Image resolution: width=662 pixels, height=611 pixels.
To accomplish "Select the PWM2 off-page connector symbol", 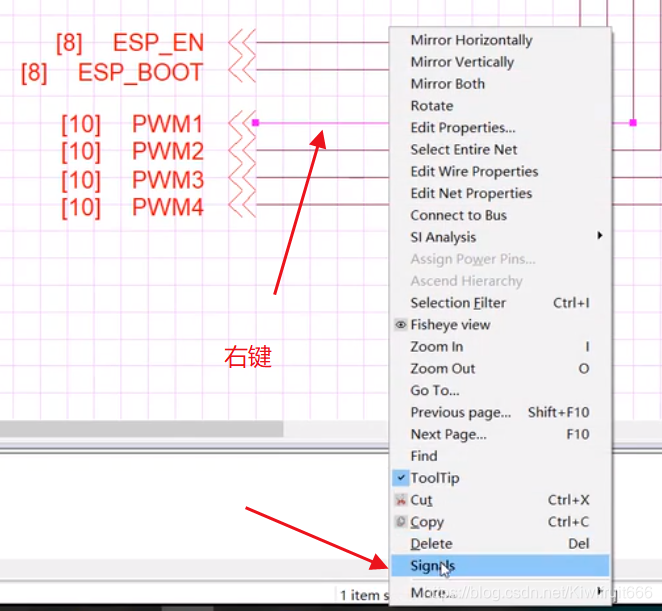I will point(241,152).
